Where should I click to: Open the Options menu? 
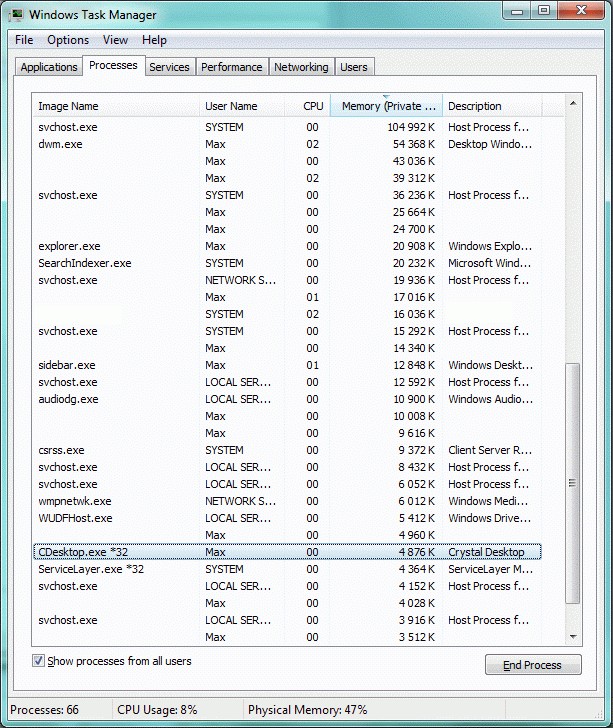(68, 40)
